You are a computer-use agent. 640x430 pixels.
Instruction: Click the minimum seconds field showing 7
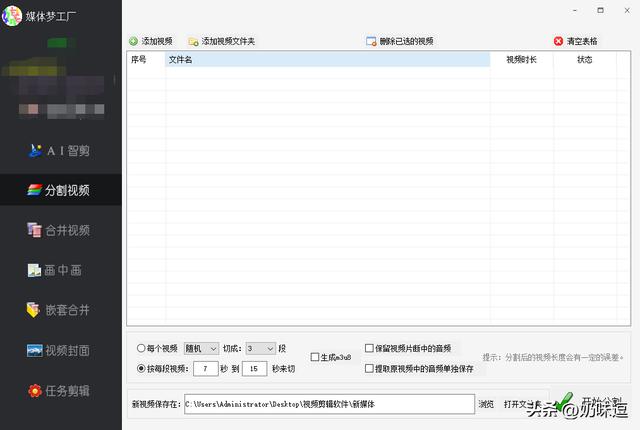[x=206, y=368]
